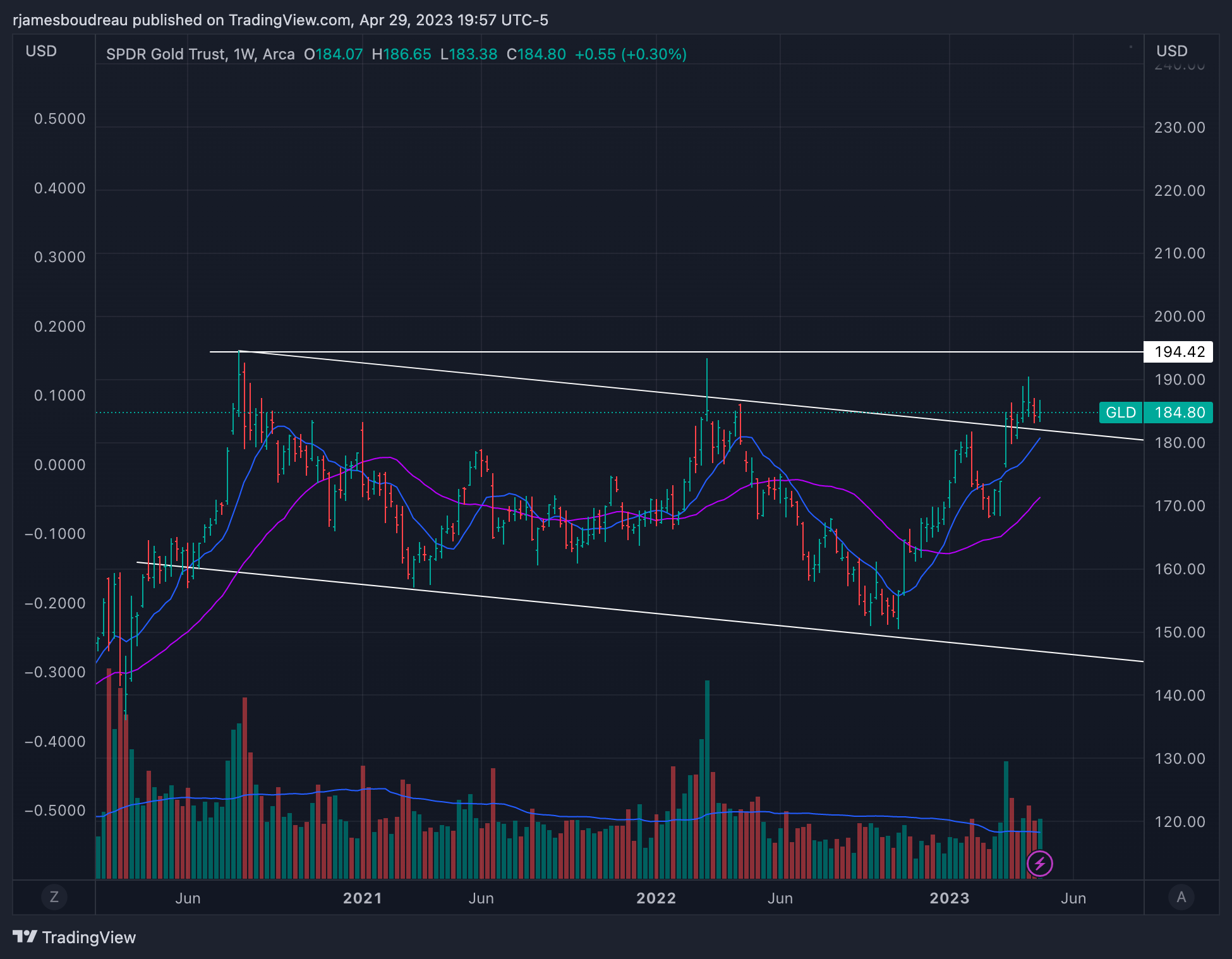Select the 2021 time axis label

362,898
